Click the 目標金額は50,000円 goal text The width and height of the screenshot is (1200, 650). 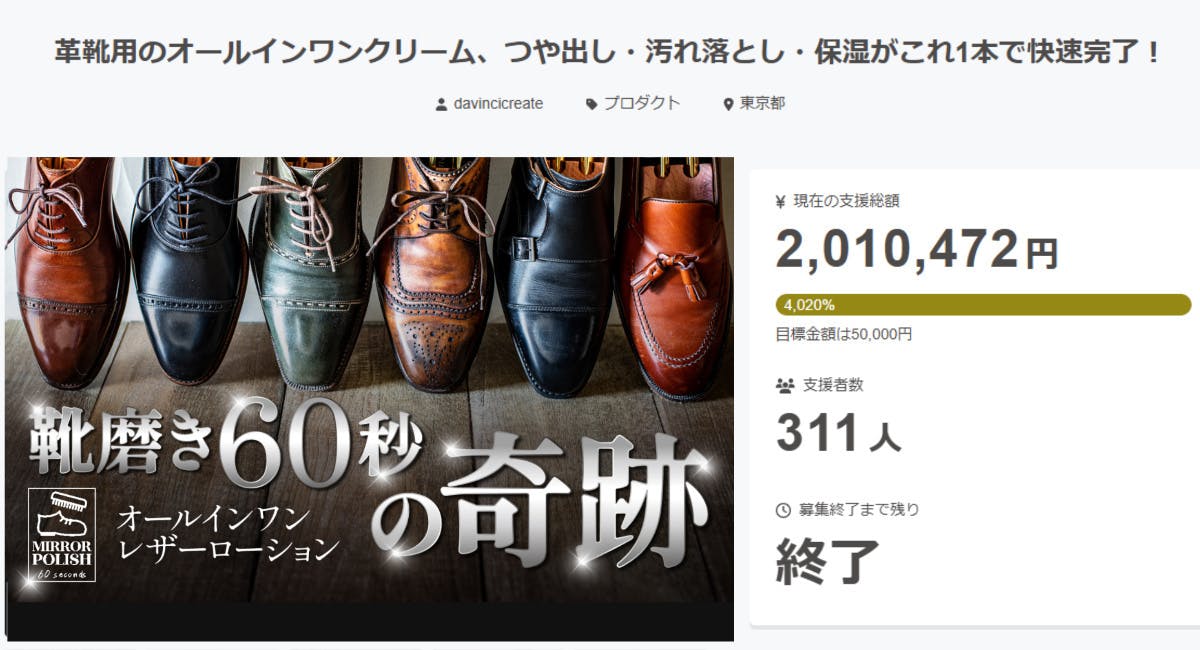843,334
